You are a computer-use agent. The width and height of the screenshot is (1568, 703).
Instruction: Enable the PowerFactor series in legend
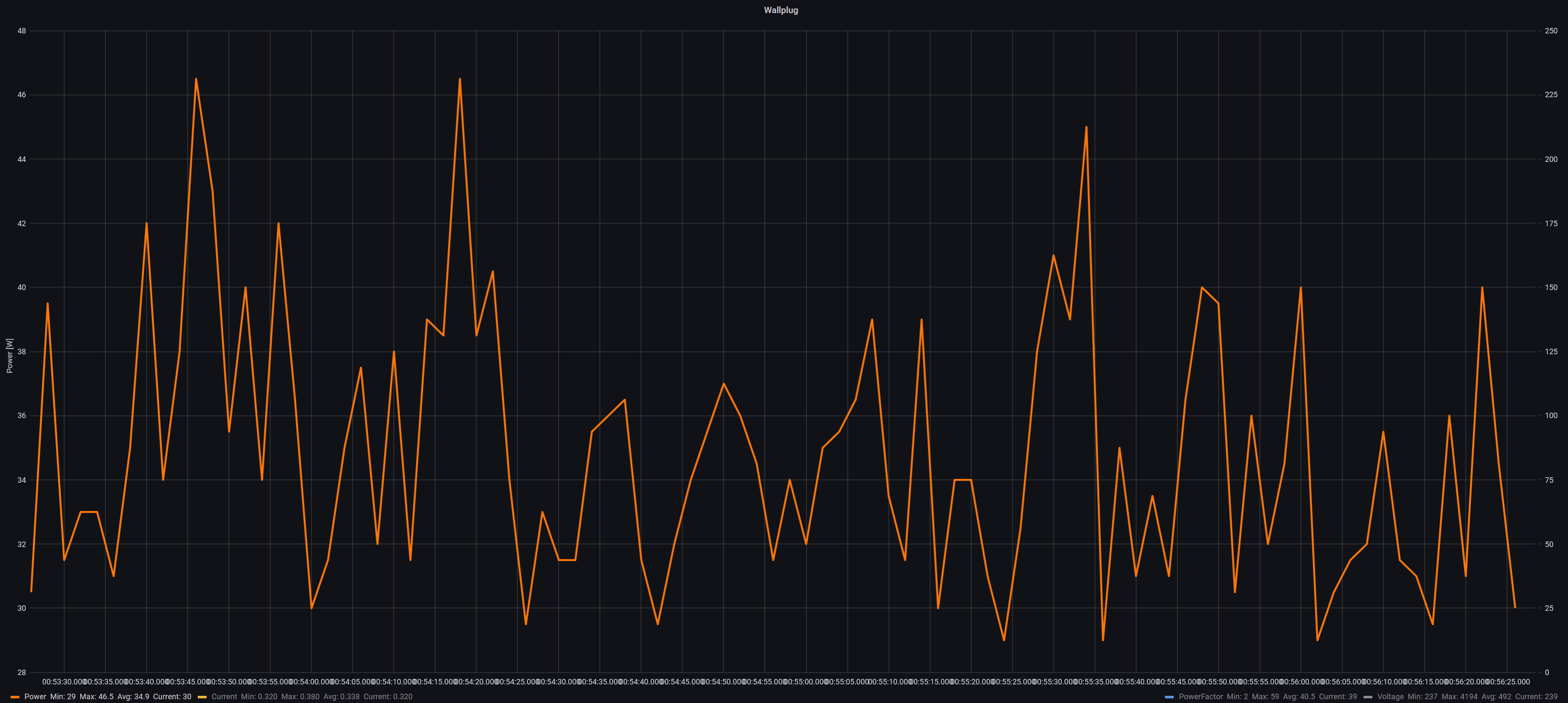coord(1200,697)
